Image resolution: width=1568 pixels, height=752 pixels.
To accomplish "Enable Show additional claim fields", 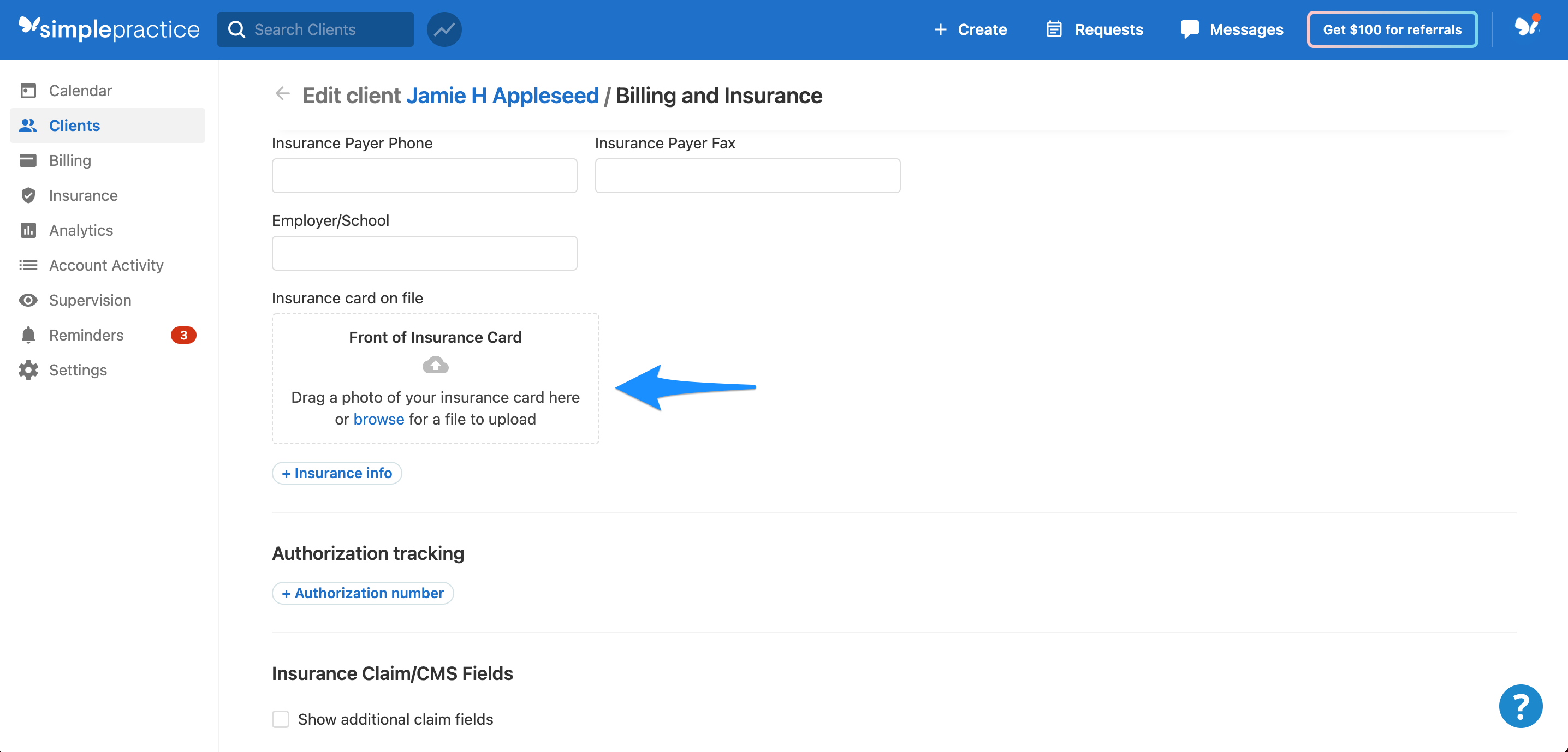I will [281, 719].
